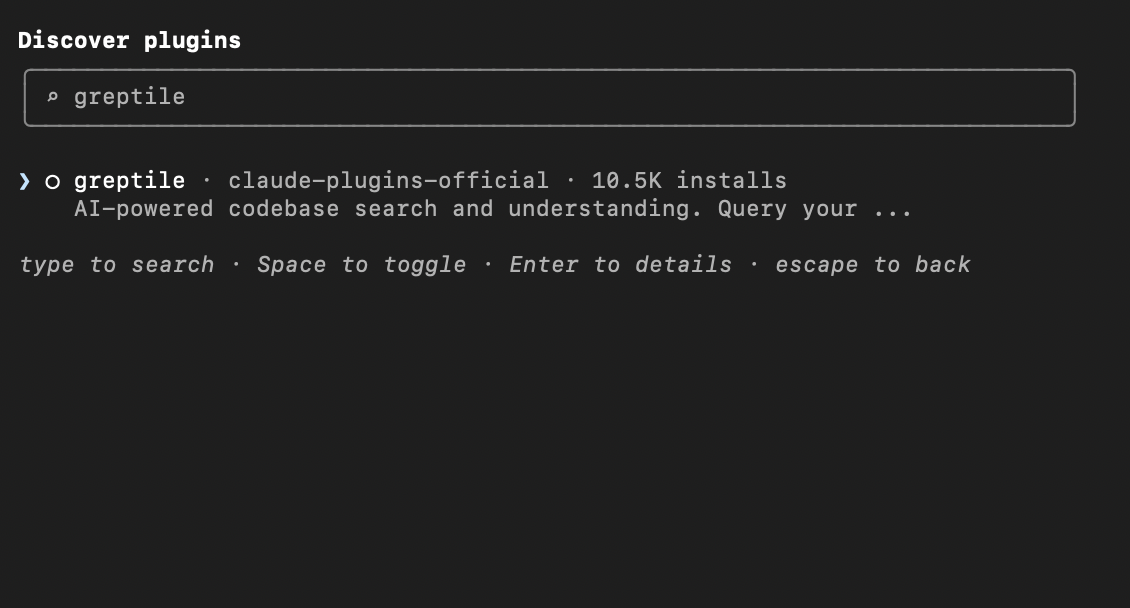Select the Discover plugins heading
1130x608 pixels.
129,40
